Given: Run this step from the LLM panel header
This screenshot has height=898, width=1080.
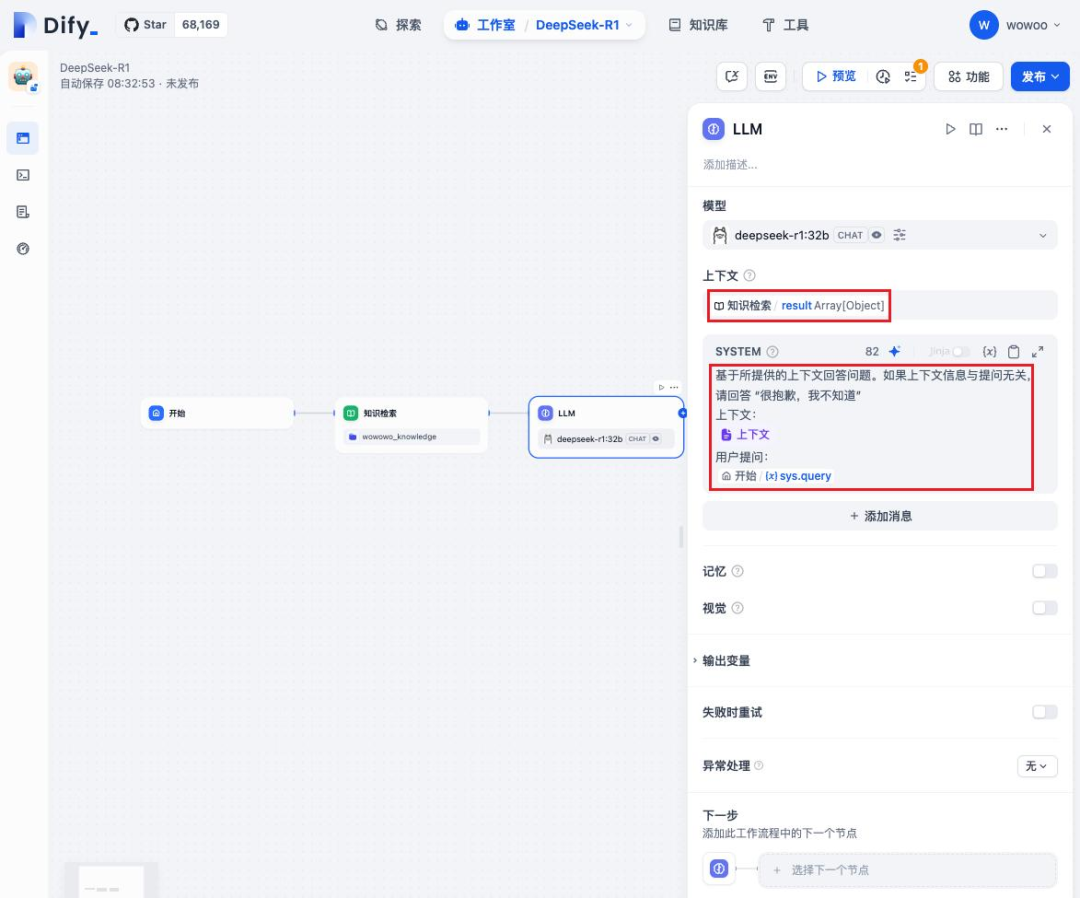Looking at the screenshot, I should coord(950,129).
